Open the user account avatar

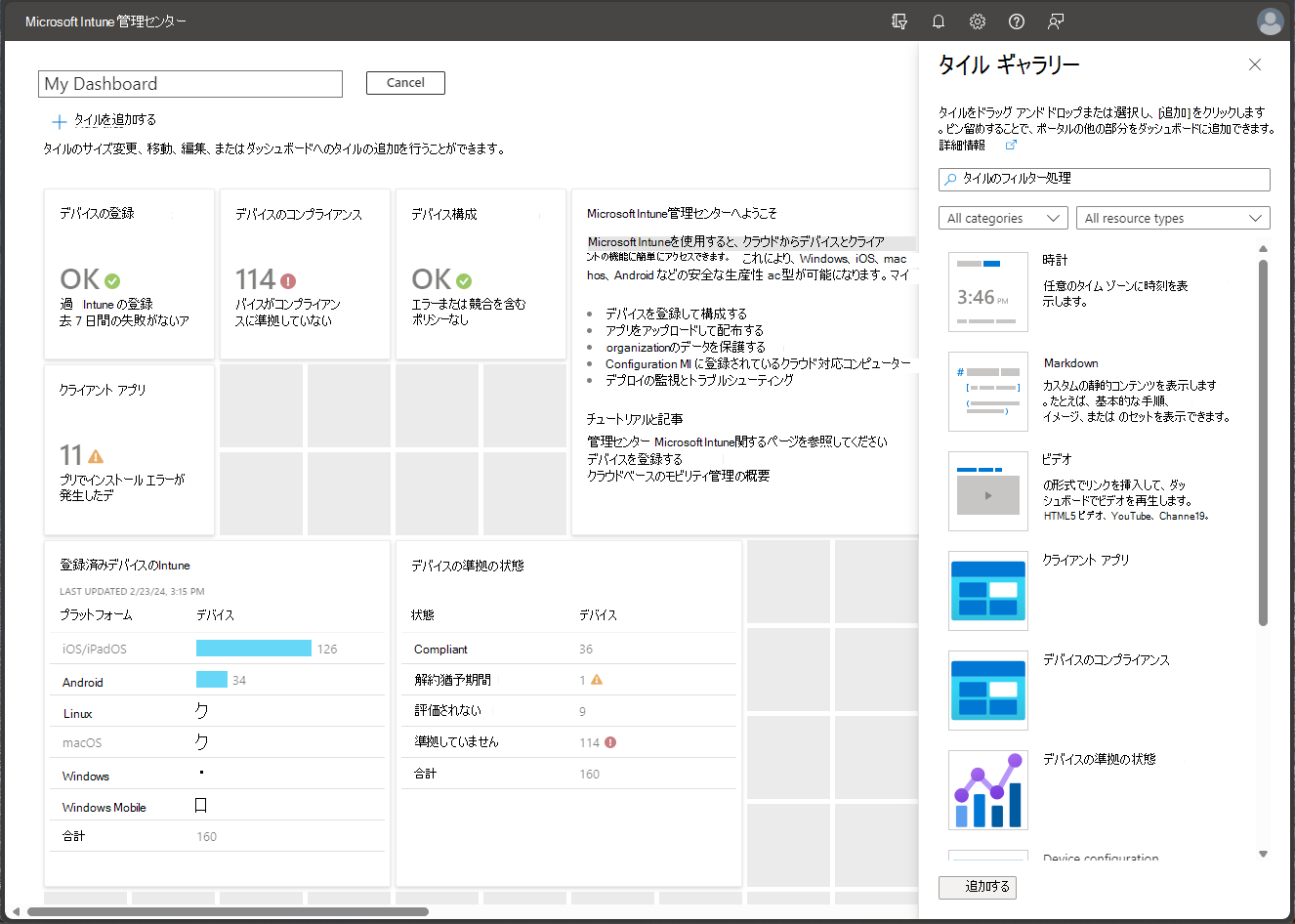point(1270,21)
